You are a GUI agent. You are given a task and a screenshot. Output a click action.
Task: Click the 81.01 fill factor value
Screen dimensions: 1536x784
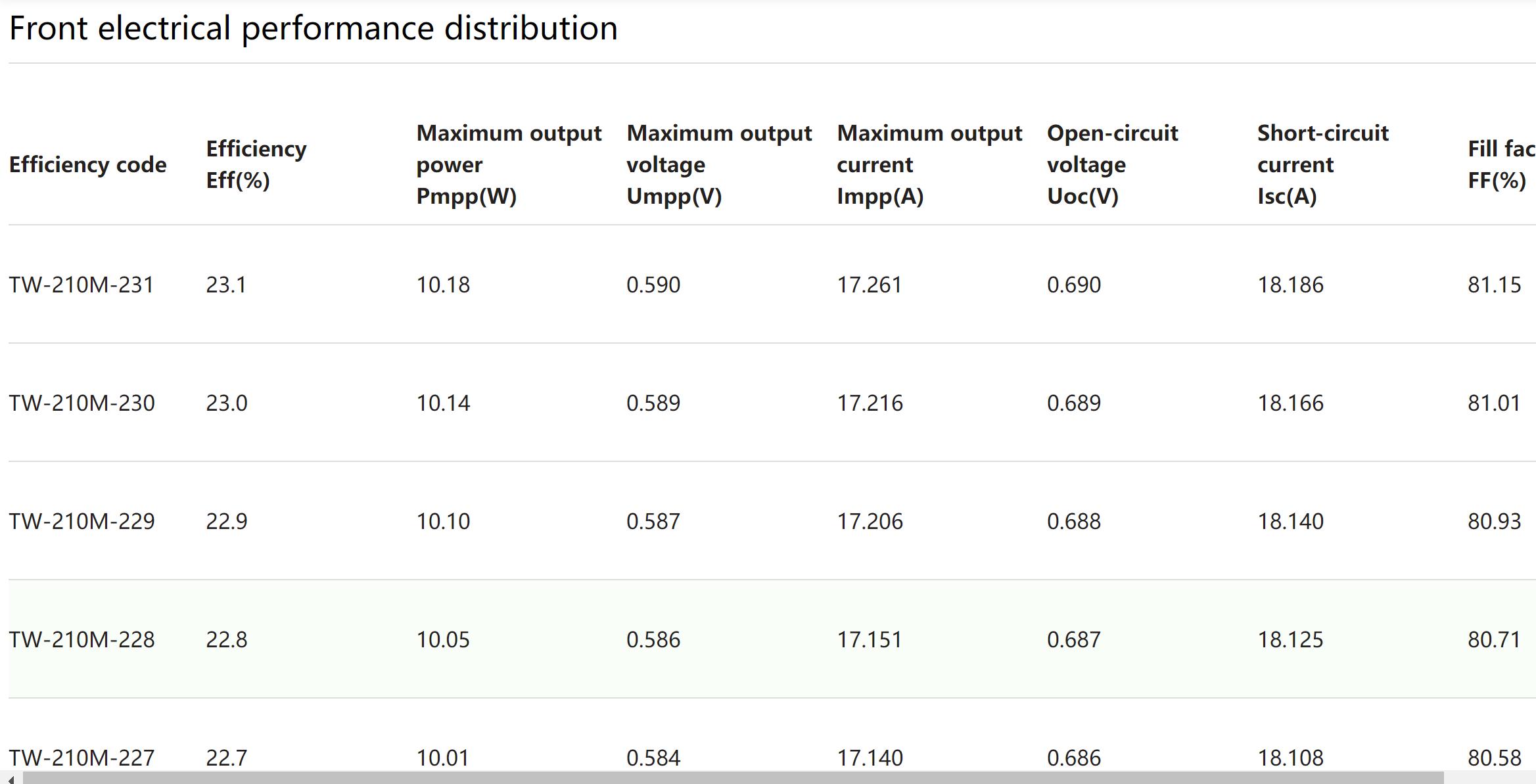click(1494, 403)
